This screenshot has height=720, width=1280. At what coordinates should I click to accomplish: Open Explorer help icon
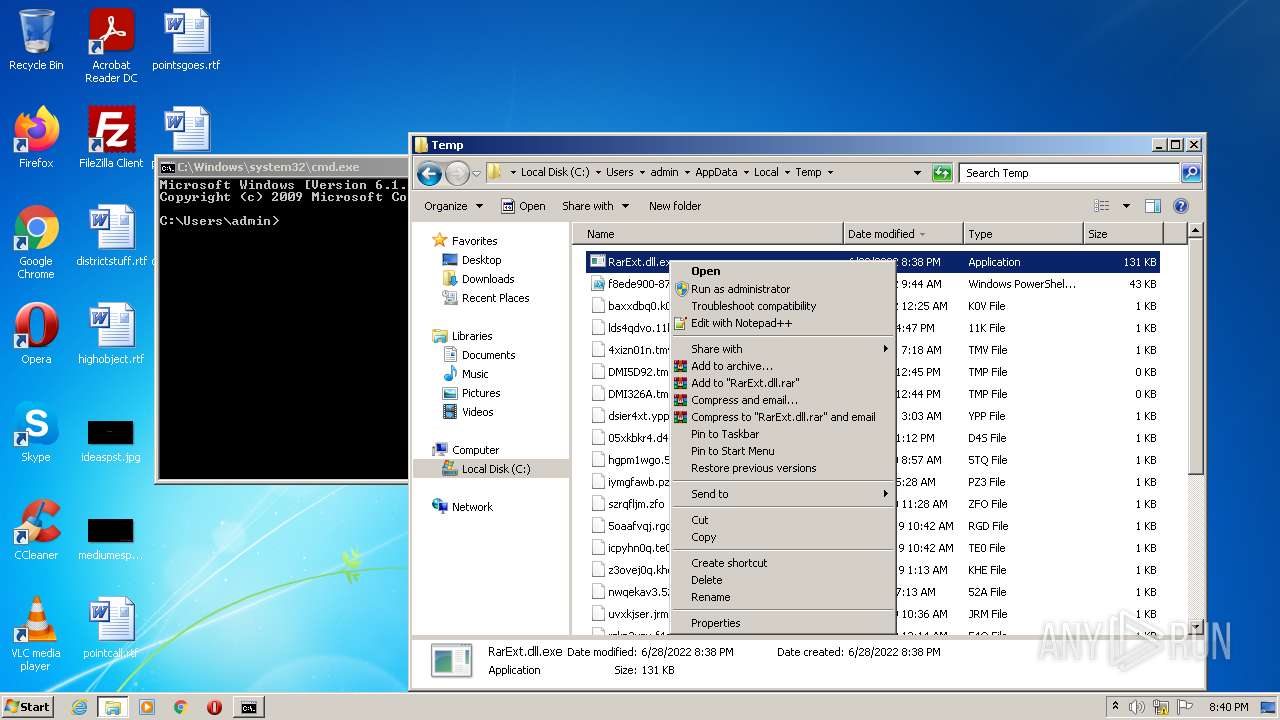coord(1181,206)
